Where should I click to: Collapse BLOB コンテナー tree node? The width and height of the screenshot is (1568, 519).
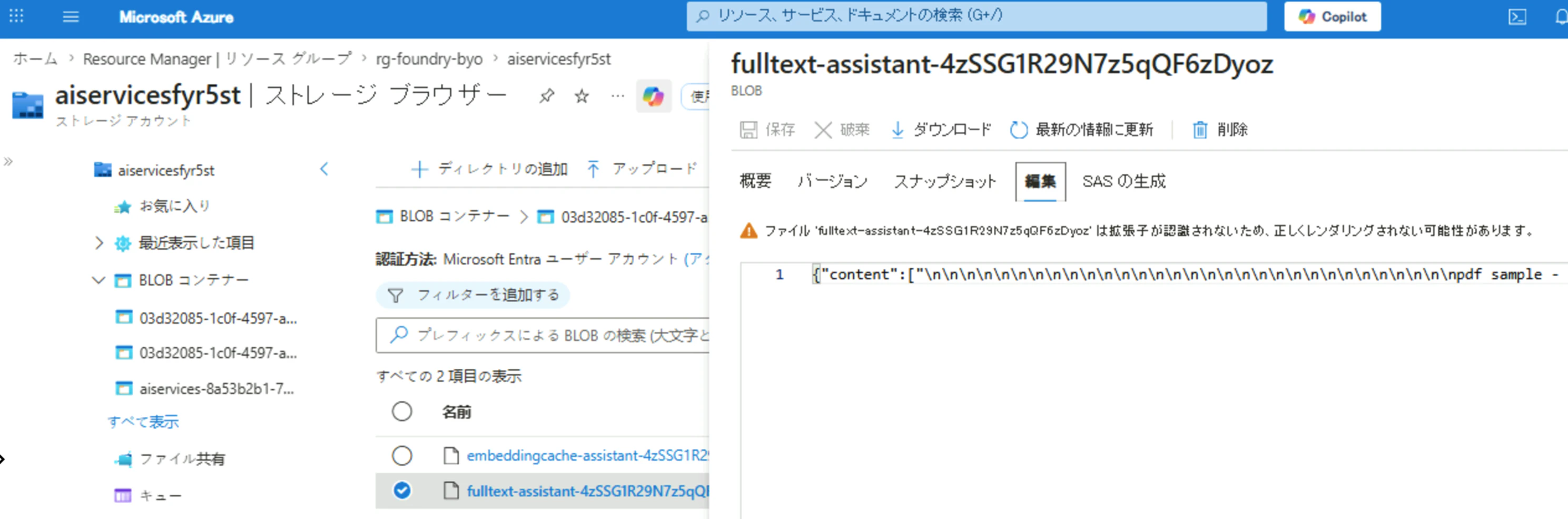98,280
